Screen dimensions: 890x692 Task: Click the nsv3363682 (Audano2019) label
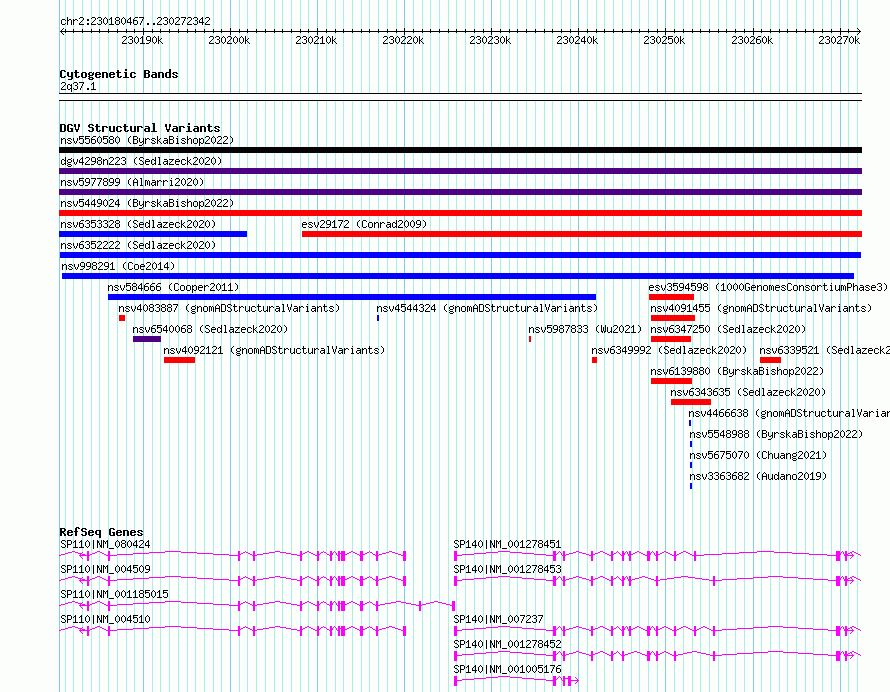[758, 476]
